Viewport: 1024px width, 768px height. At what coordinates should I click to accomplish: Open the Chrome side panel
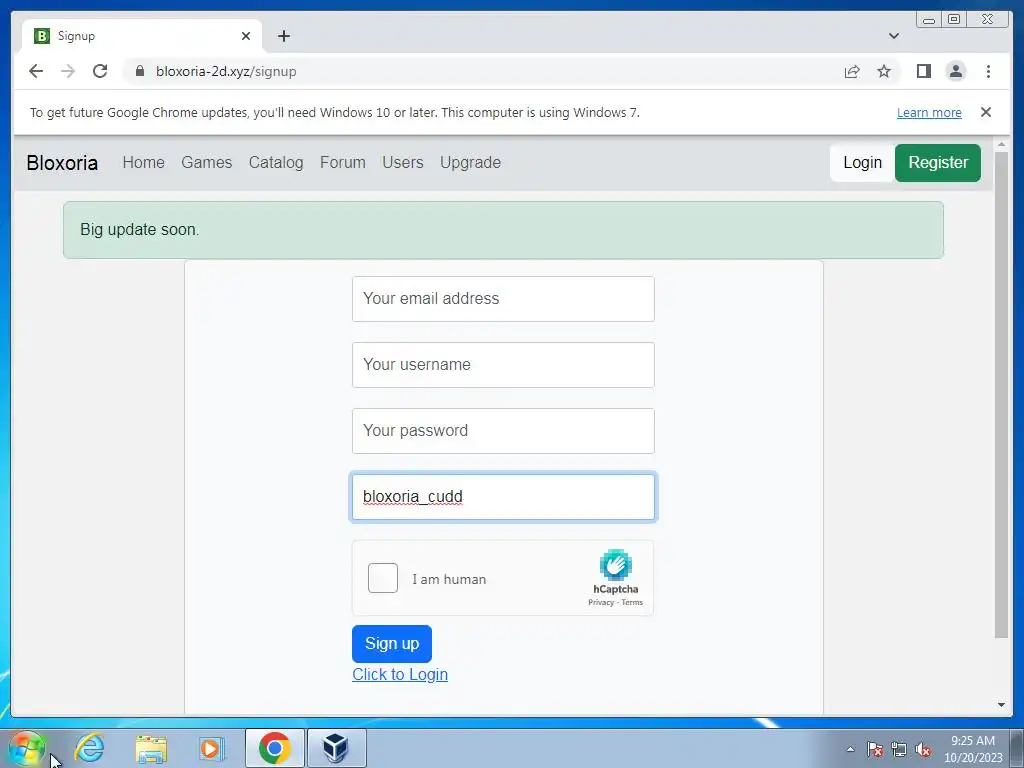click(x=923, y=71)
